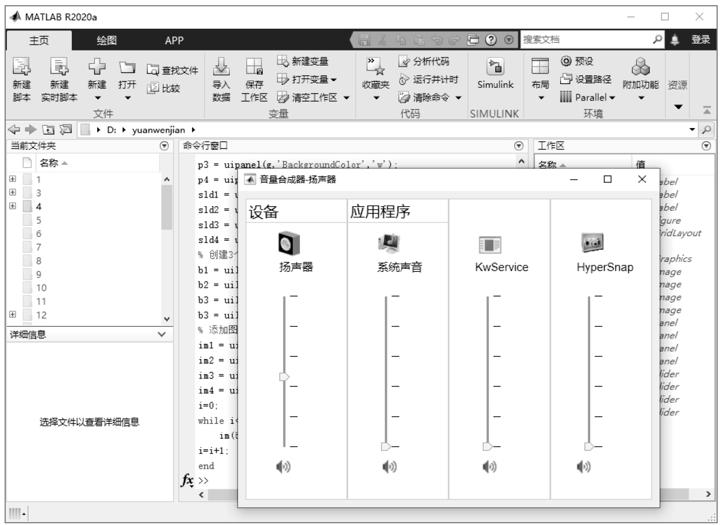Click yuanwenjian in the address path
This screenshot has height=525, width=720.
pyautogui.click(x=158, y=130)
